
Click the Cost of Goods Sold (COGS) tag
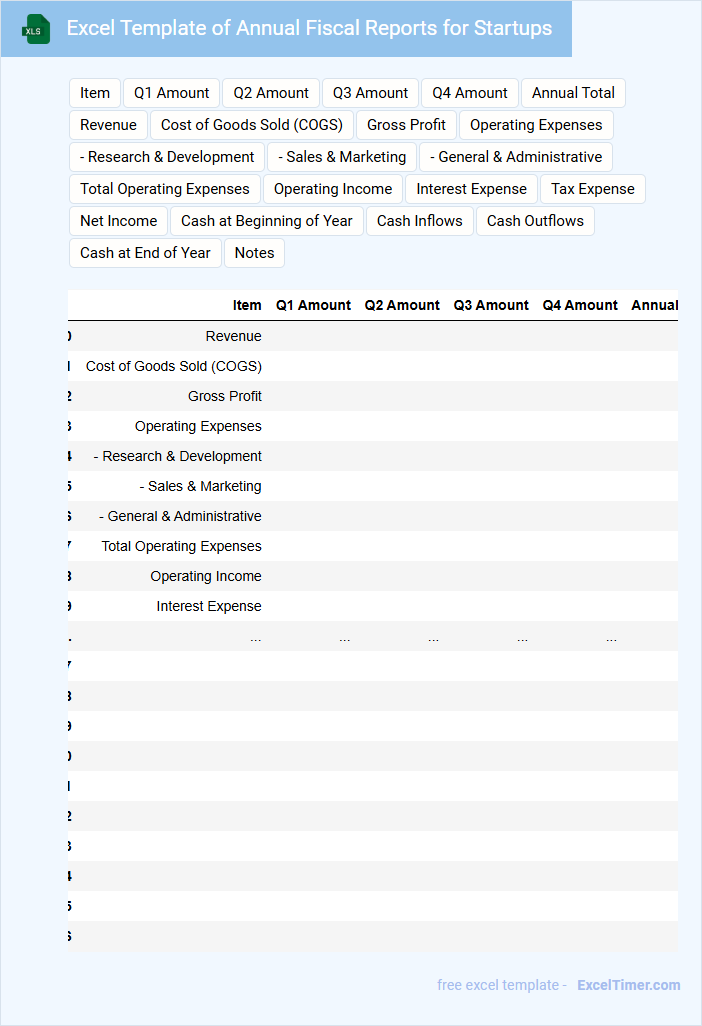(x=252, y=125)
